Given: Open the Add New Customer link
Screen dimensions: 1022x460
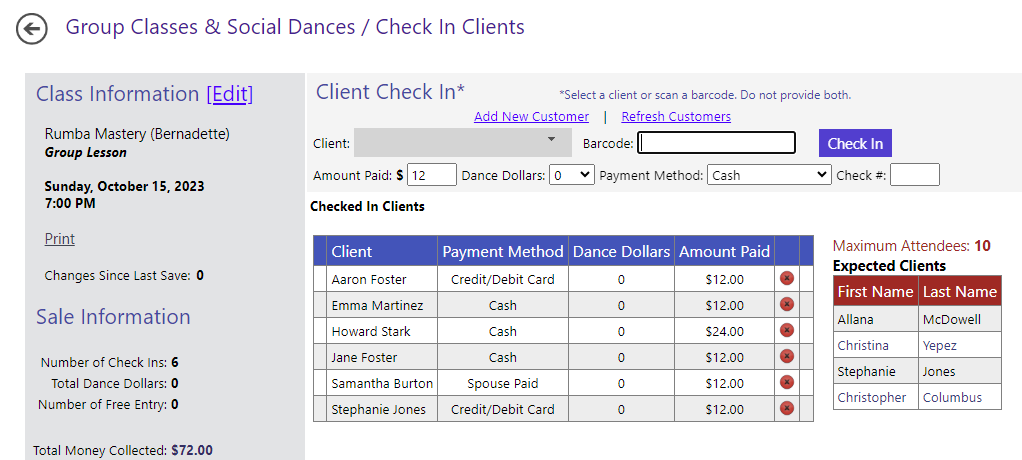Looking at the screenshot, I should click(531, 117).
